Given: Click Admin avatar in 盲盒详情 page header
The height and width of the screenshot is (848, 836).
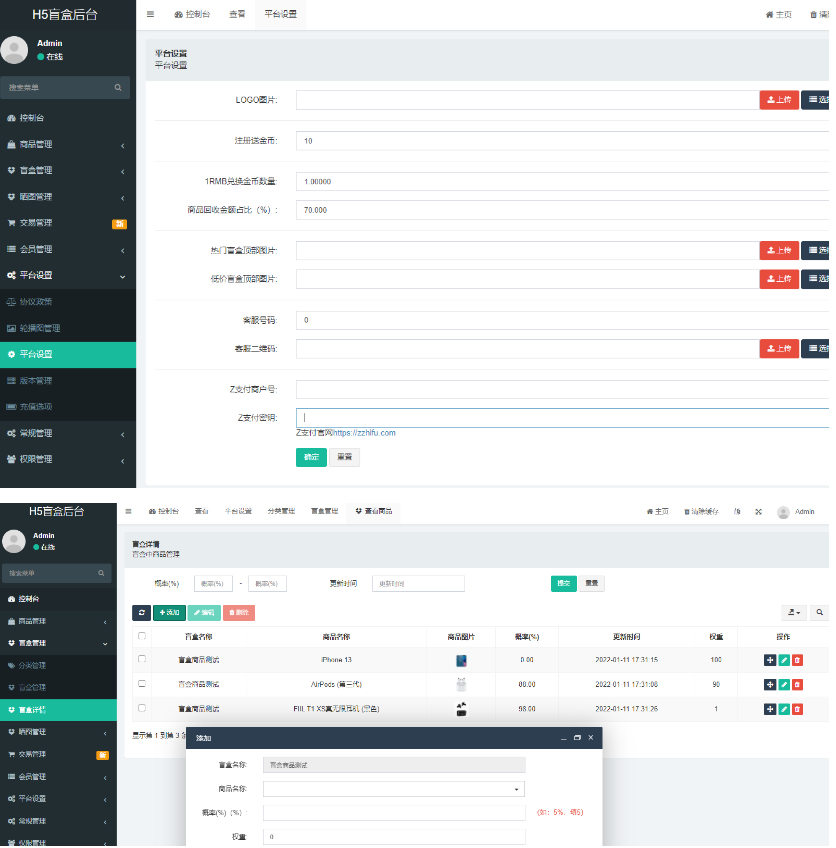Looking at the screenshot, I should pyautogui.click(x=783, y=512).
